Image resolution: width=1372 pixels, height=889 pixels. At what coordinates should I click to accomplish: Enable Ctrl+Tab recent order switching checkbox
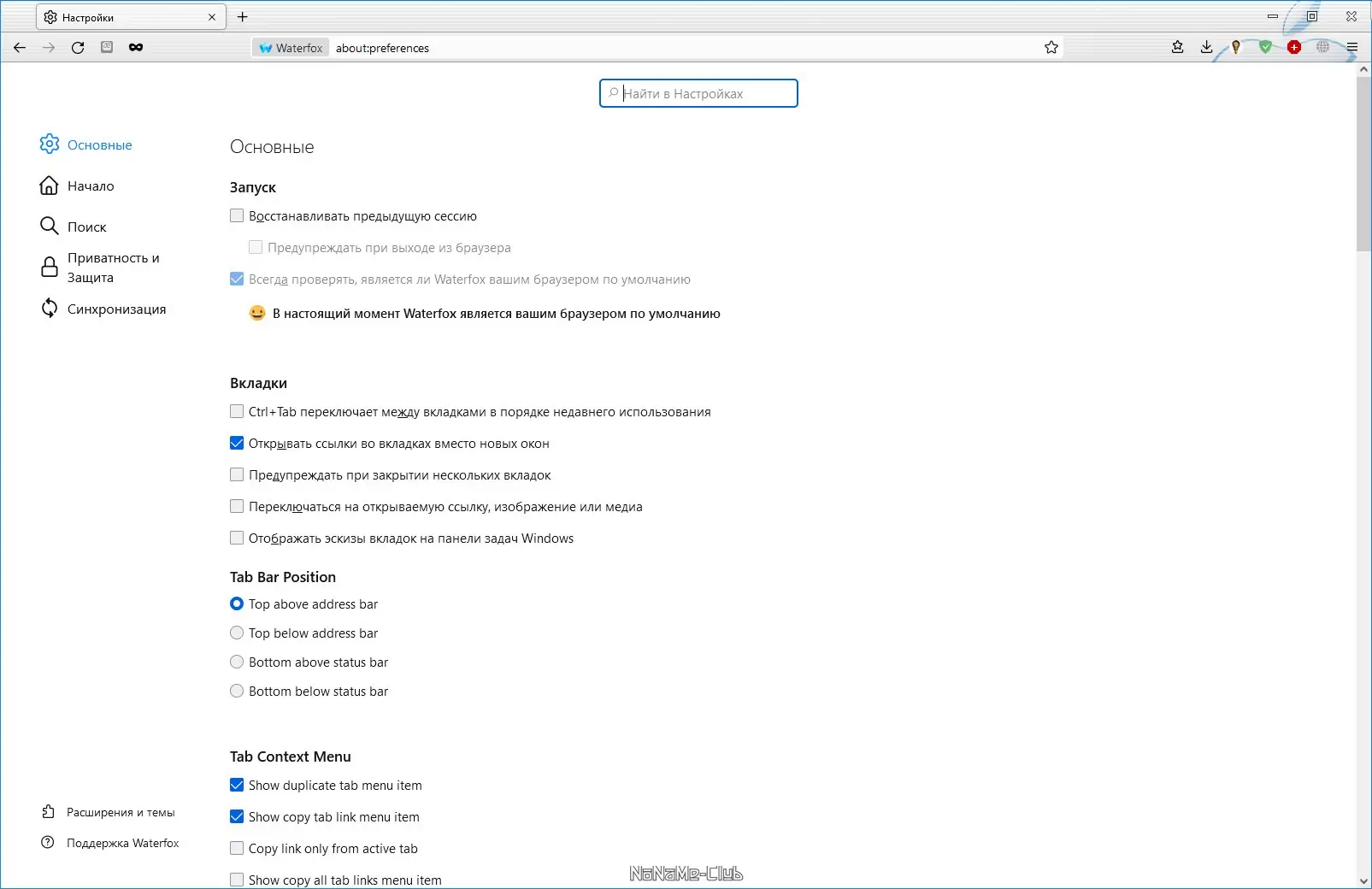pyautogui.click(x=237, y=411)
